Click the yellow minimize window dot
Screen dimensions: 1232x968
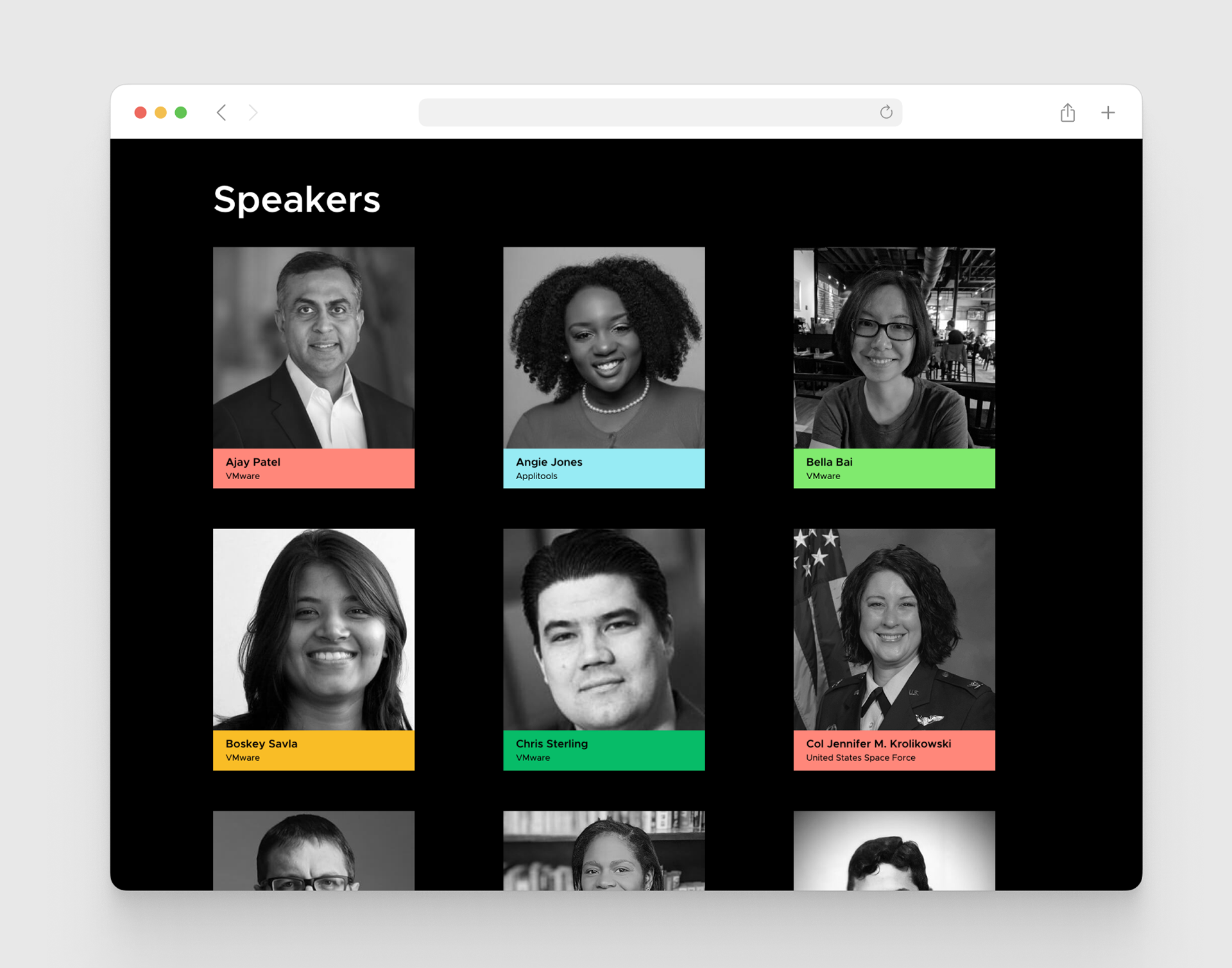click(x=161, y=113)
